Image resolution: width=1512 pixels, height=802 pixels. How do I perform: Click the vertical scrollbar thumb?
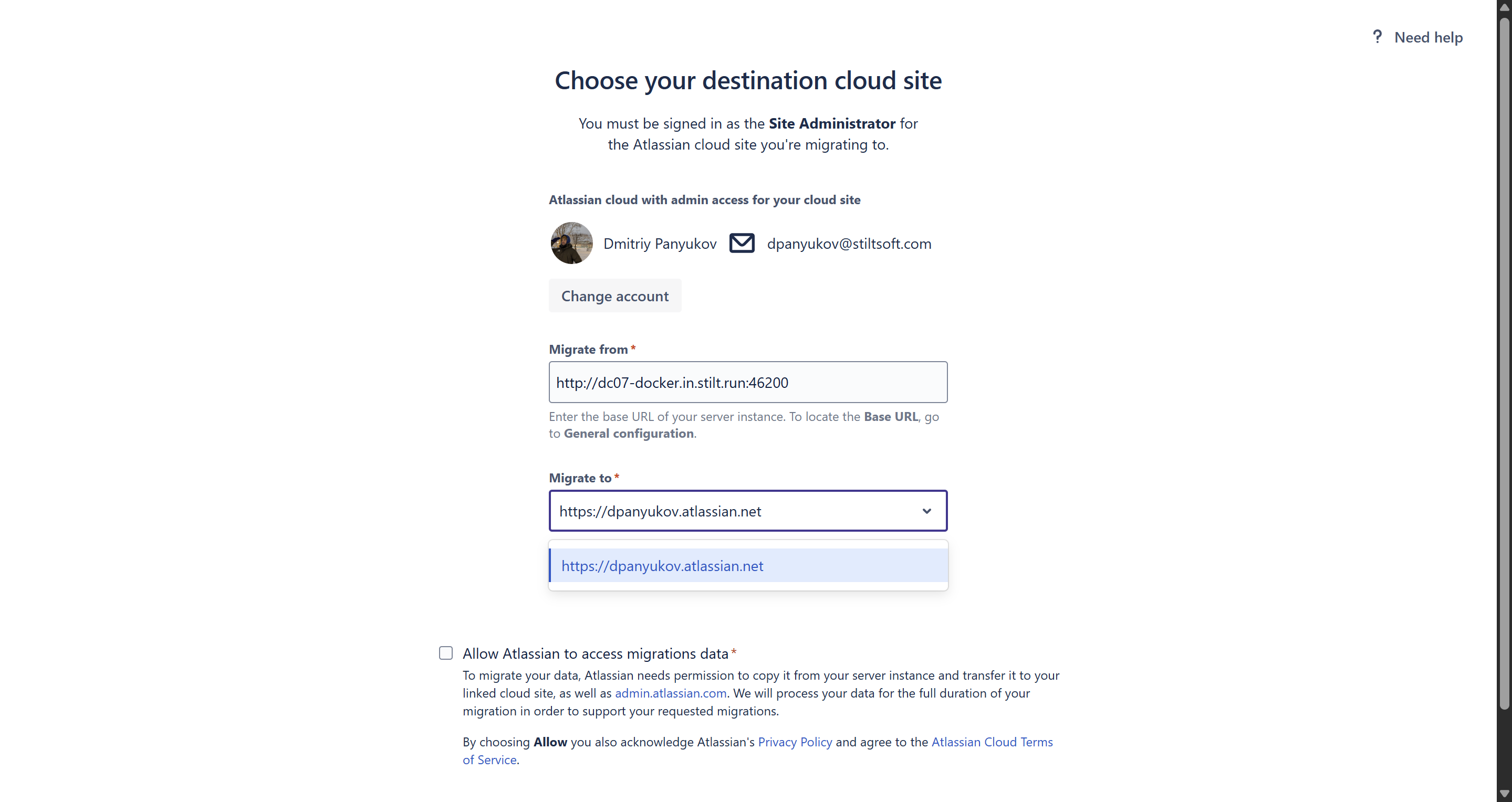1504,364
